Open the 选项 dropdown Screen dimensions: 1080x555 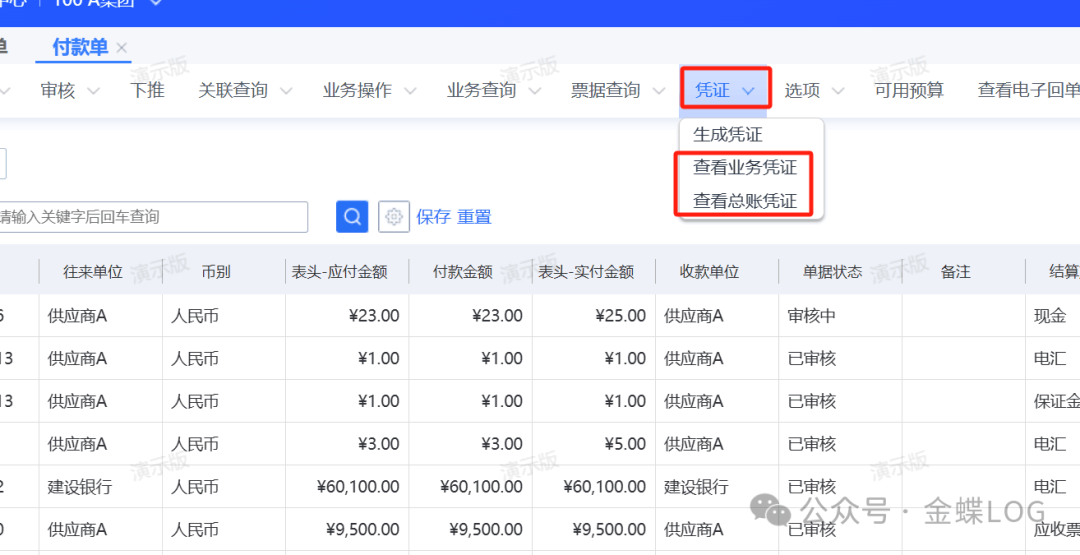[x=814, y=90]
